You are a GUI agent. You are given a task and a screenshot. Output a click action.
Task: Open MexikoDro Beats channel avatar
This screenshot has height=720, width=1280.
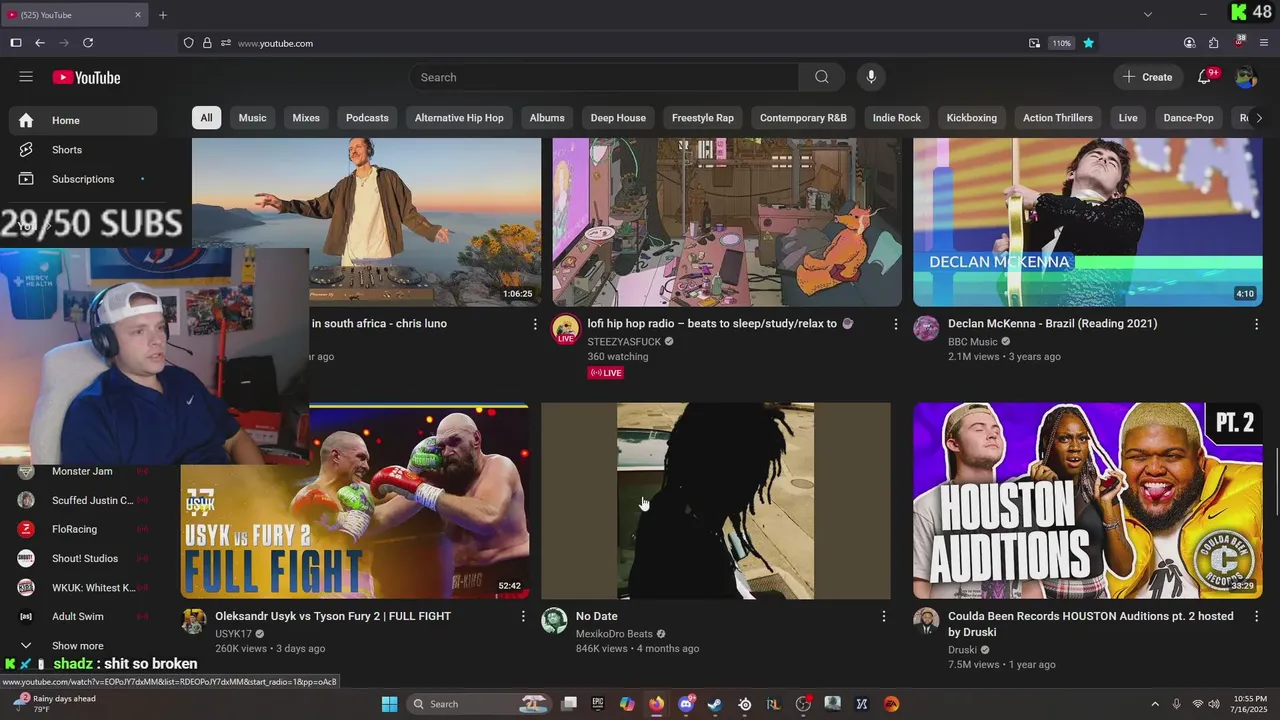tap(554, 621)
